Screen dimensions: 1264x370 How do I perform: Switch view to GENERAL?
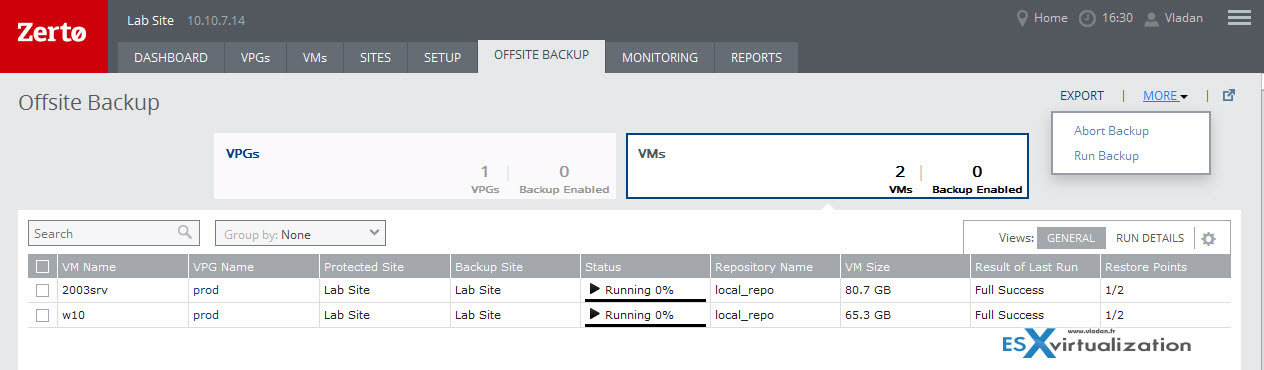[x=1071, y=238]
